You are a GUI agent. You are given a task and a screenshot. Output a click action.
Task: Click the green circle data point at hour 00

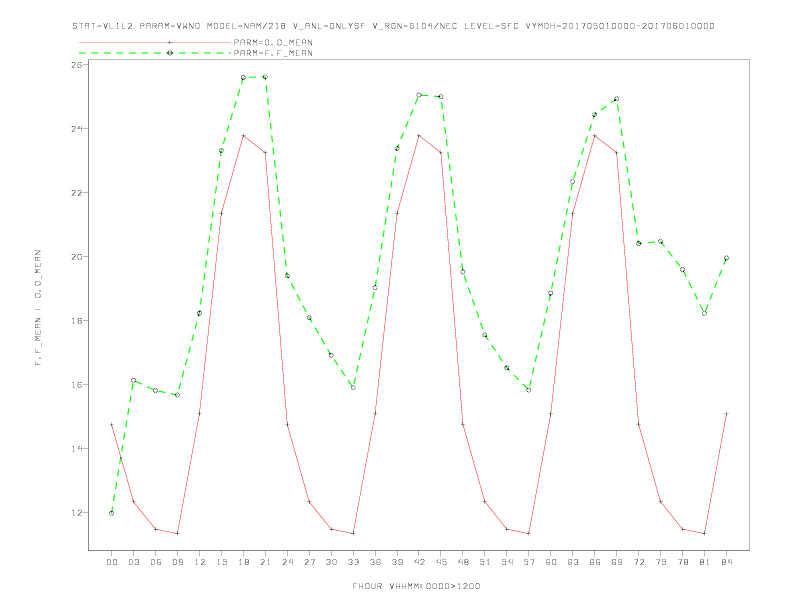(112, 513)
